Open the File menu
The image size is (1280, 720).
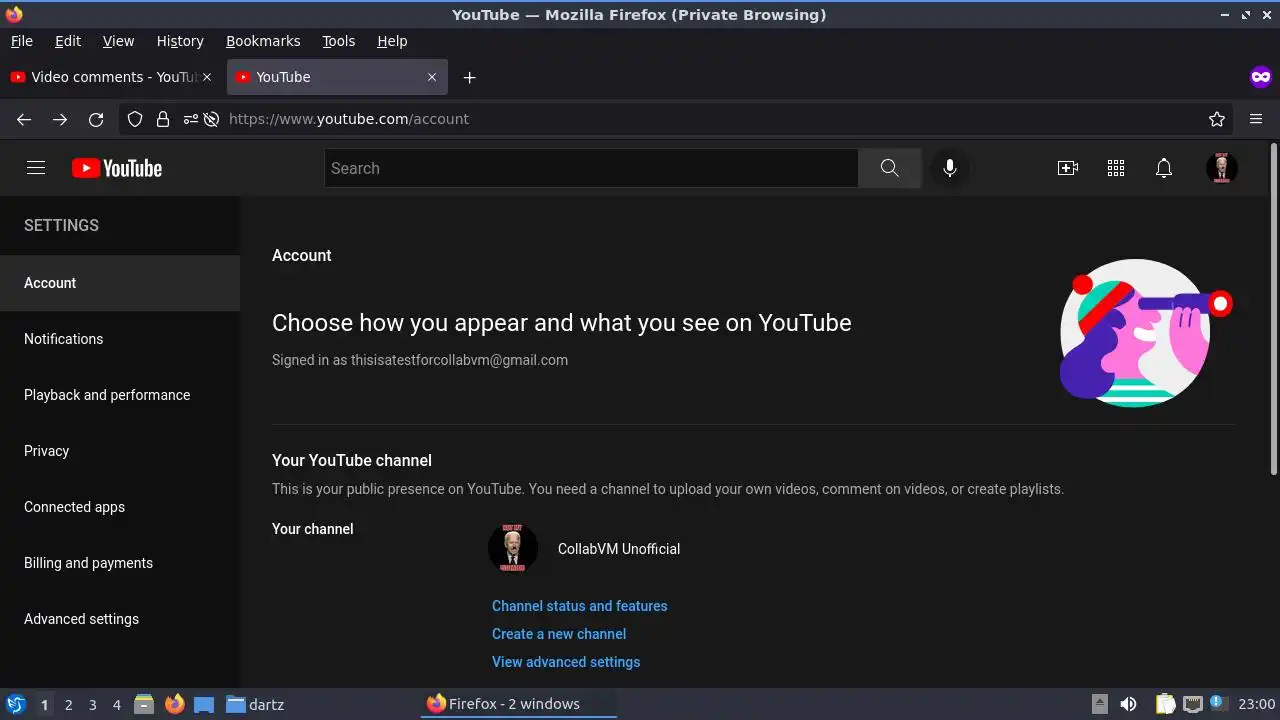coord(21,41)
